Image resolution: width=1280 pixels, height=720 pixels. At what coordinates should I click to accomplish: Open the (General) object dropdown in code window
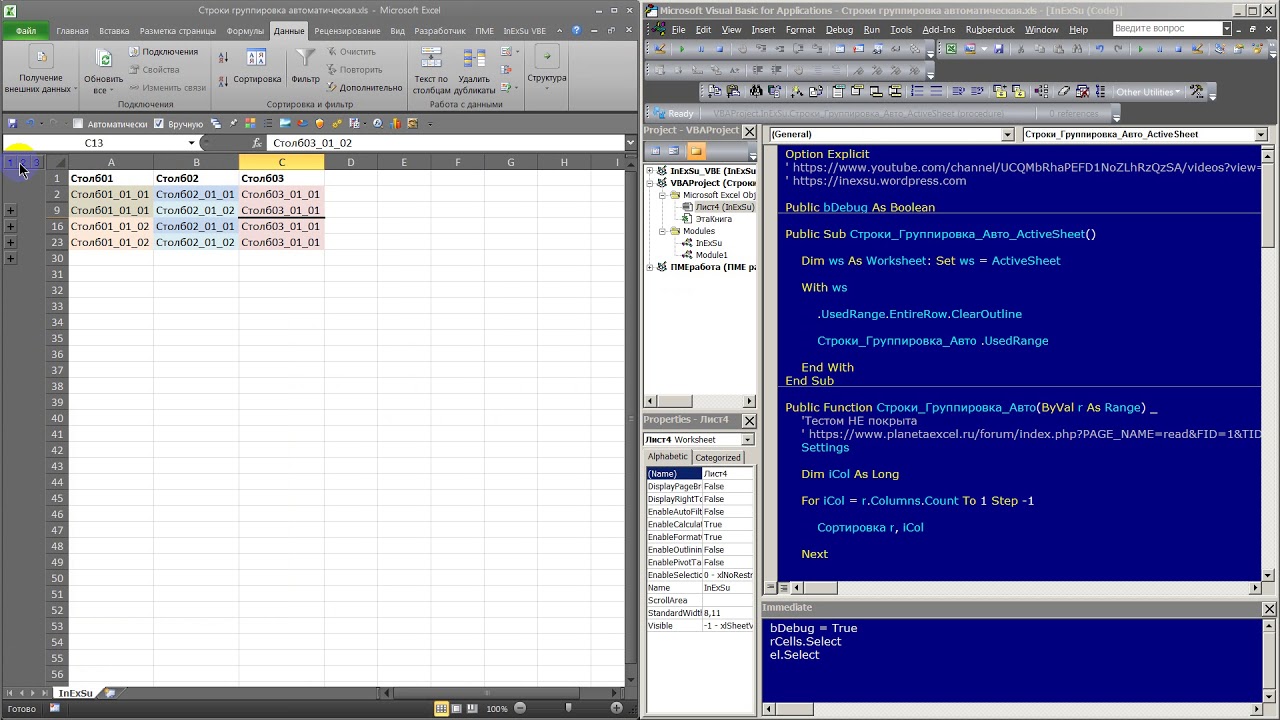tap(1008, 134)
